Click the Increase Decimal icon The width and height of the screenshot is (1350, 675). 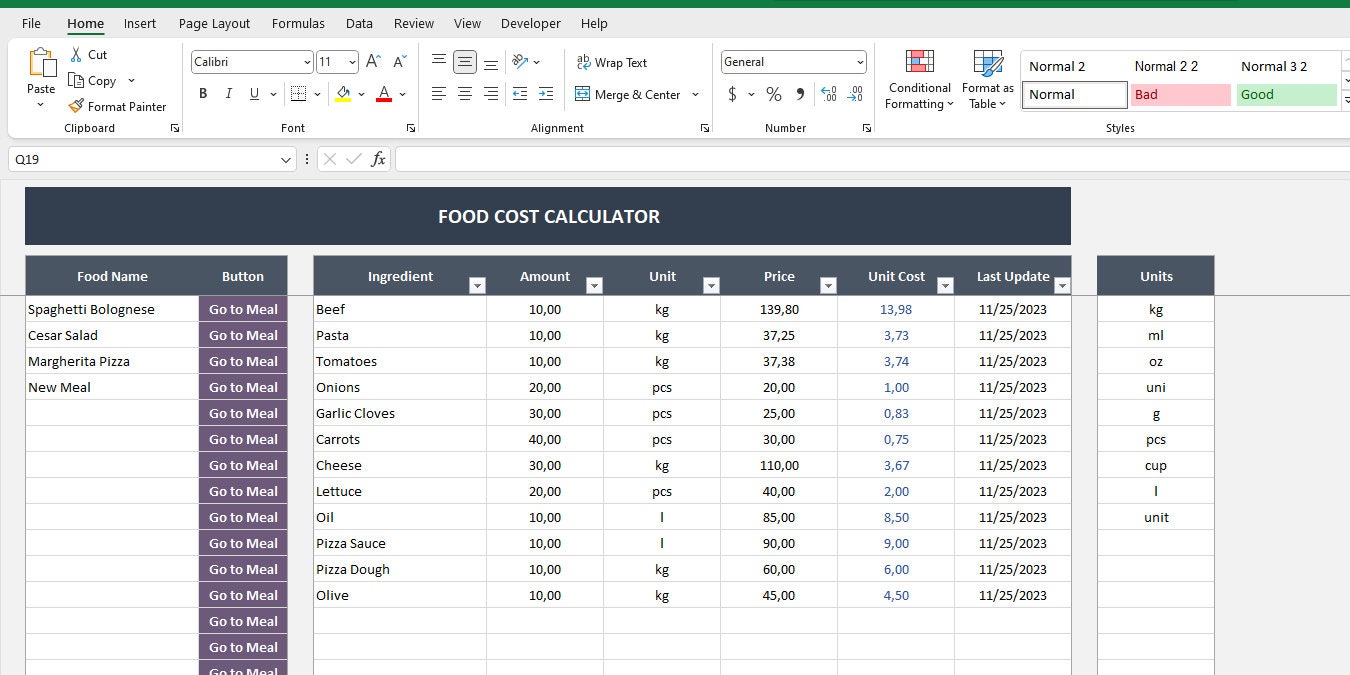(x=828, y=94)
